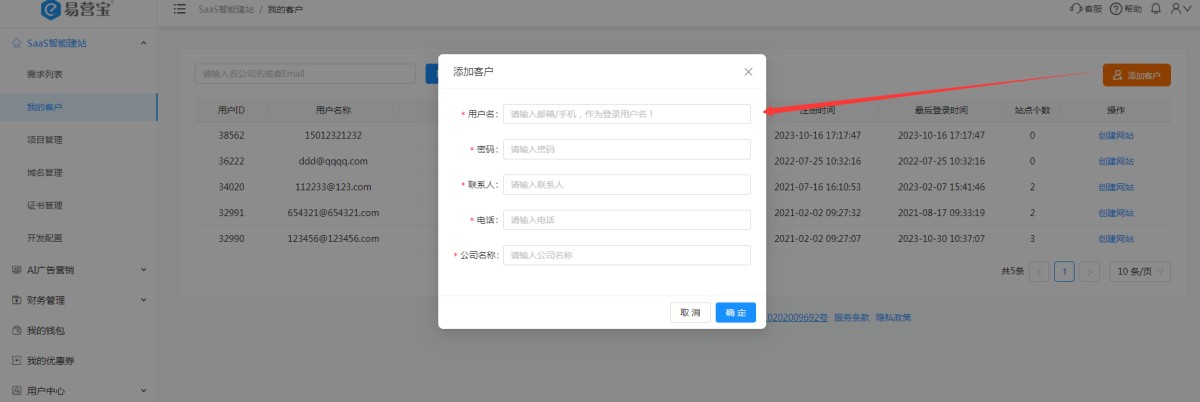Image resolution: width=1200 pixels, height=402 pixels.
Task: Click the 服务条款 footer link
Action: tap(852, 317)
